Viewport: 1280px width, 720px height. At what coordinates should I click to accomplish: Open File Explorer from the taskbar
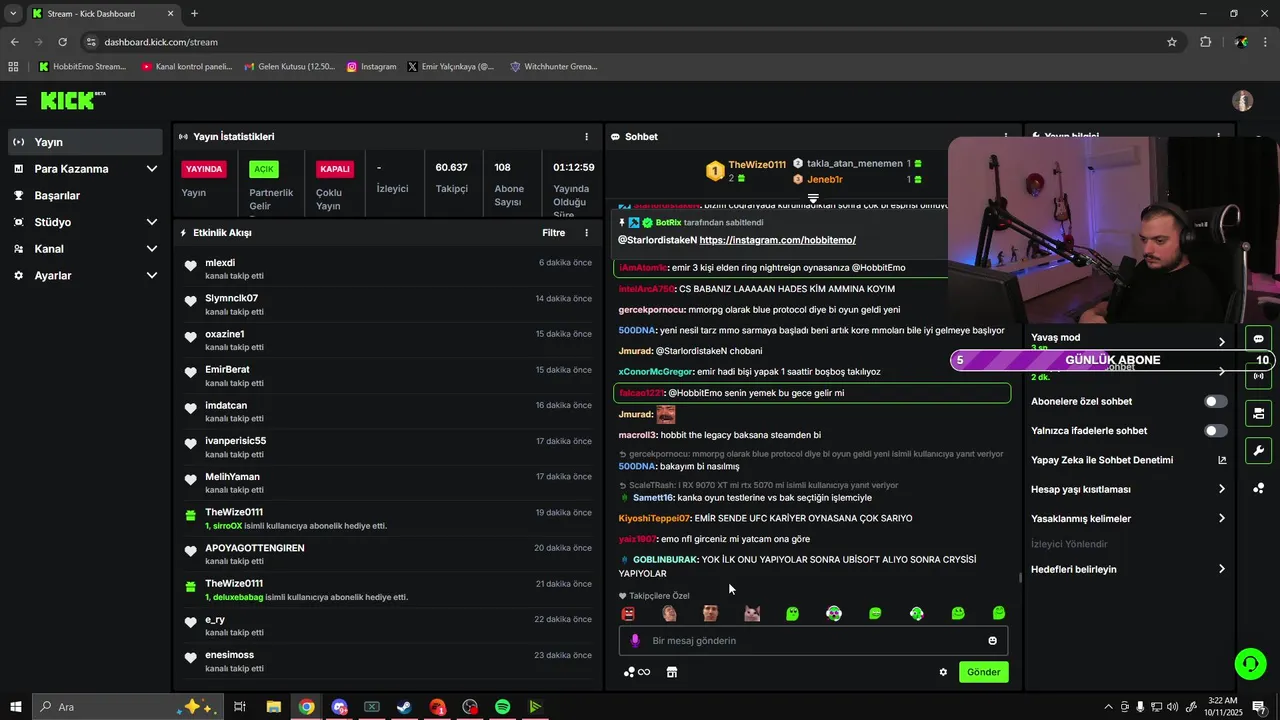[273, 707]
